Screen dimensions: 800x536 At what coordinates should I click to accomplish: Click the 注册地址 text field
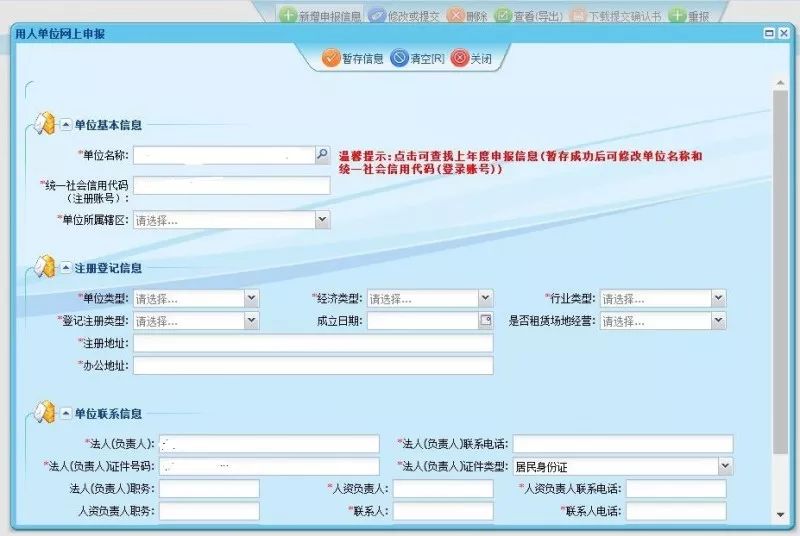click(x=313, y=343)
